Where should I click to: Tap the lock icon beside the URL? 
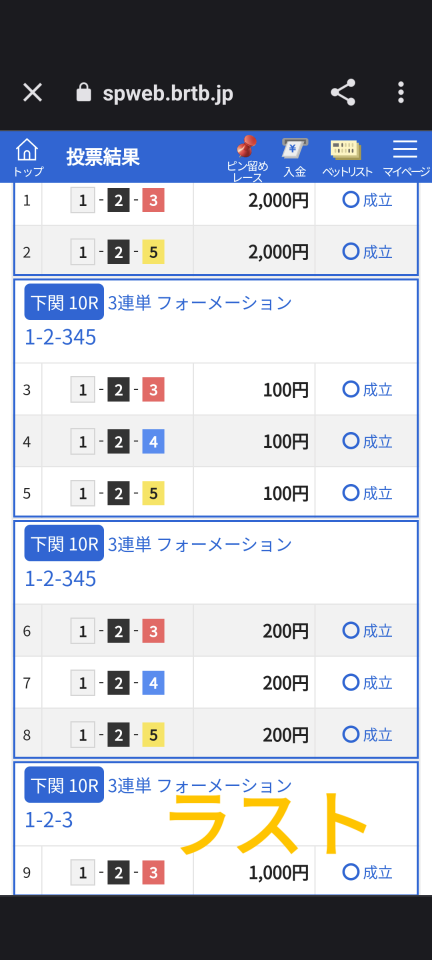coord(83,92)
